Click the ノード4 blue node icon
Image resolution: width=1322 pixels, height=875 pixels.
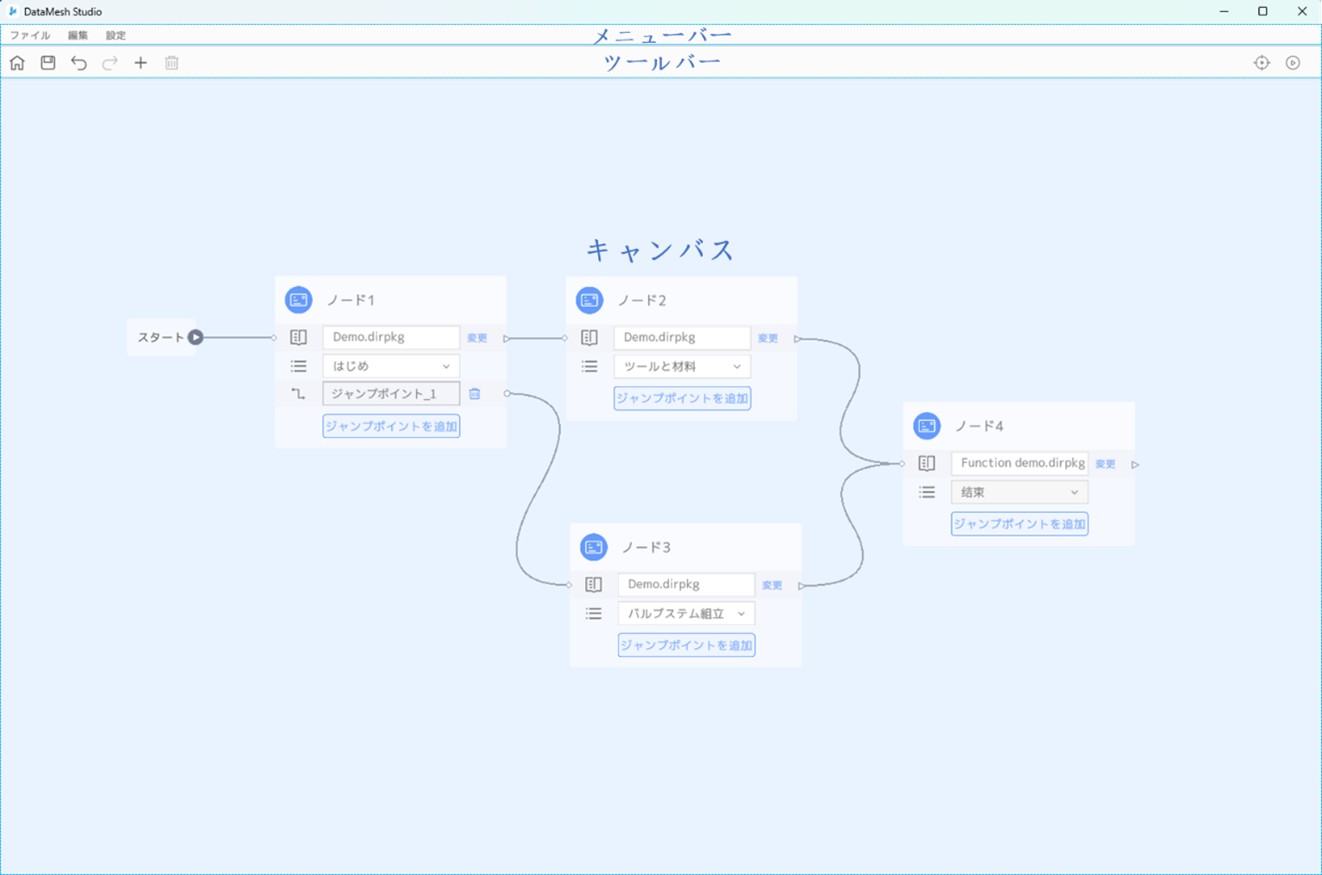(x=926, y=426)
